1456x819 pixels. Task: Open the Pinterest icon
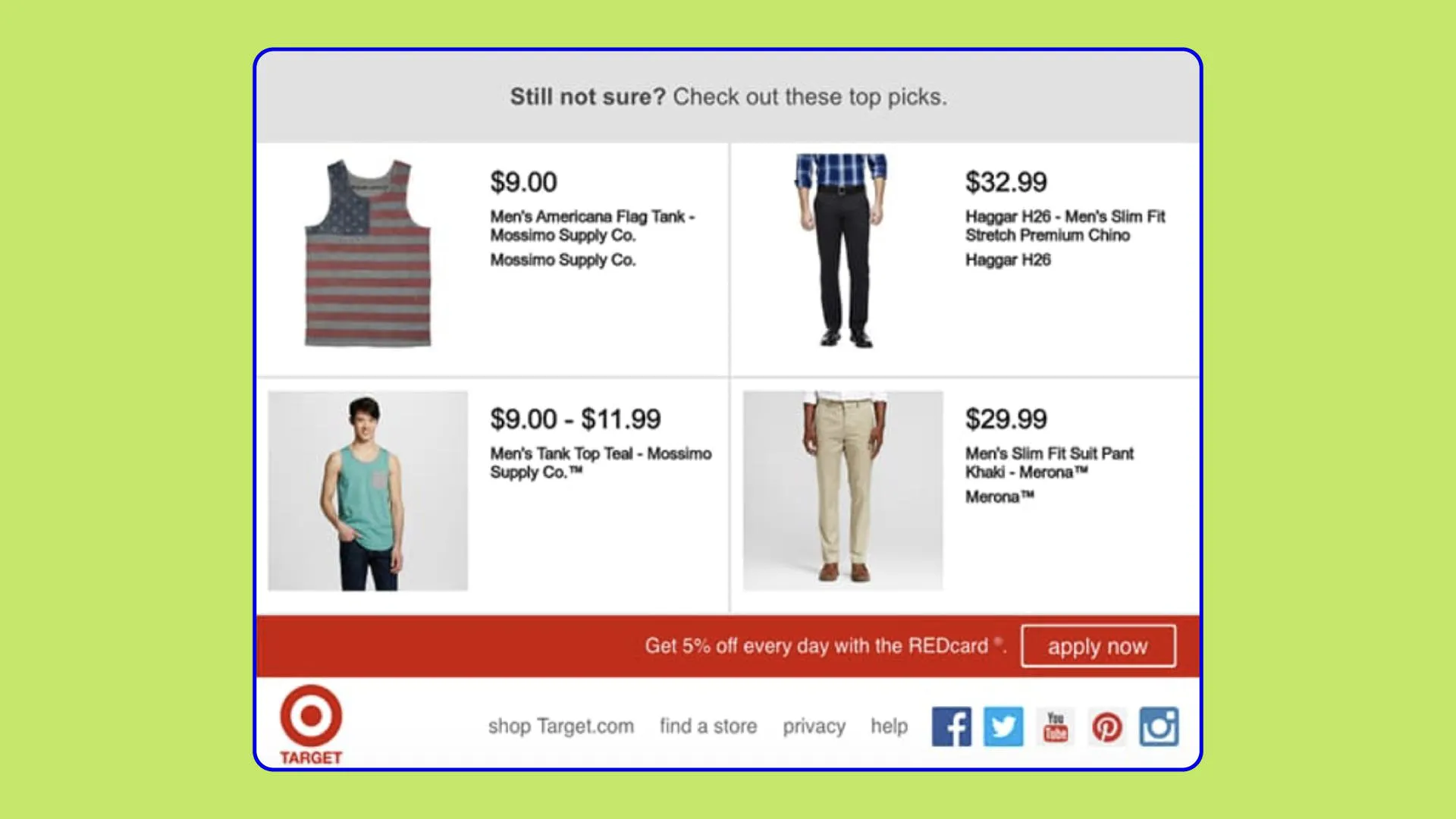click(x=1107, y=726)
